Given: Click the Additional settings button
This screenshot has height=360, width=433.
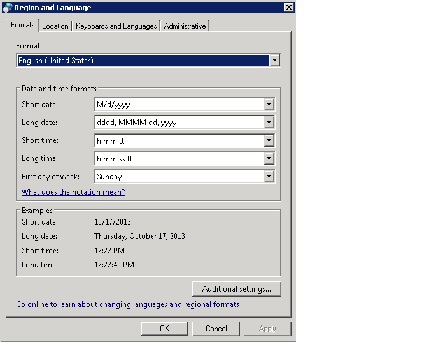Looking at the screenshot, I should 236,289.
